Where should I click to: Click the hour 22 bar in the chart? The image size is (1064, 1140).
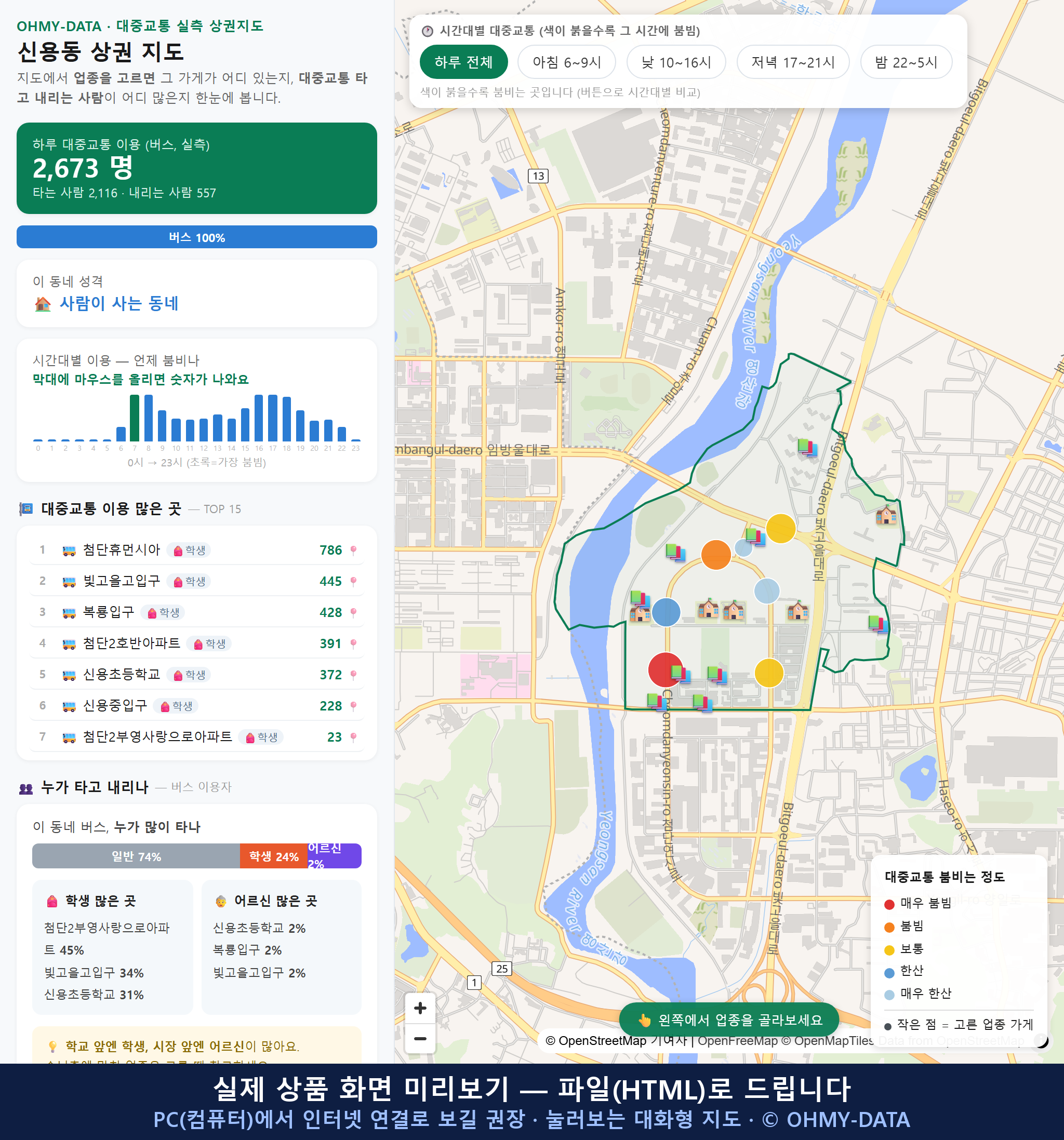click(x=342, y=434)
